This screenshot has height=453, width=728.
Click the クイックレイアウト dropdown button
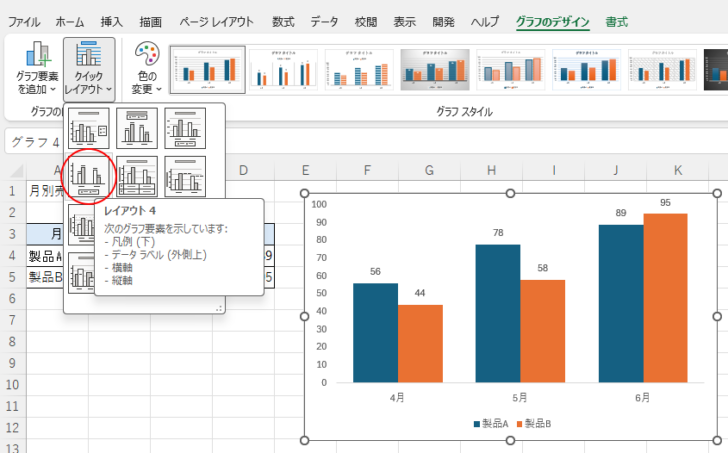[x=89, y=69]
